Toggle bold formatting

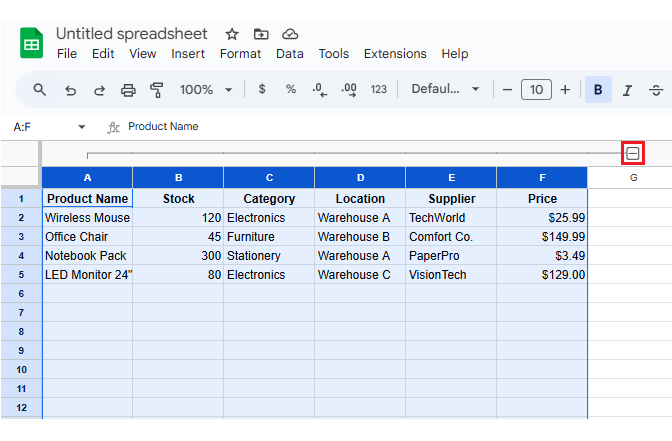[598, 90]
